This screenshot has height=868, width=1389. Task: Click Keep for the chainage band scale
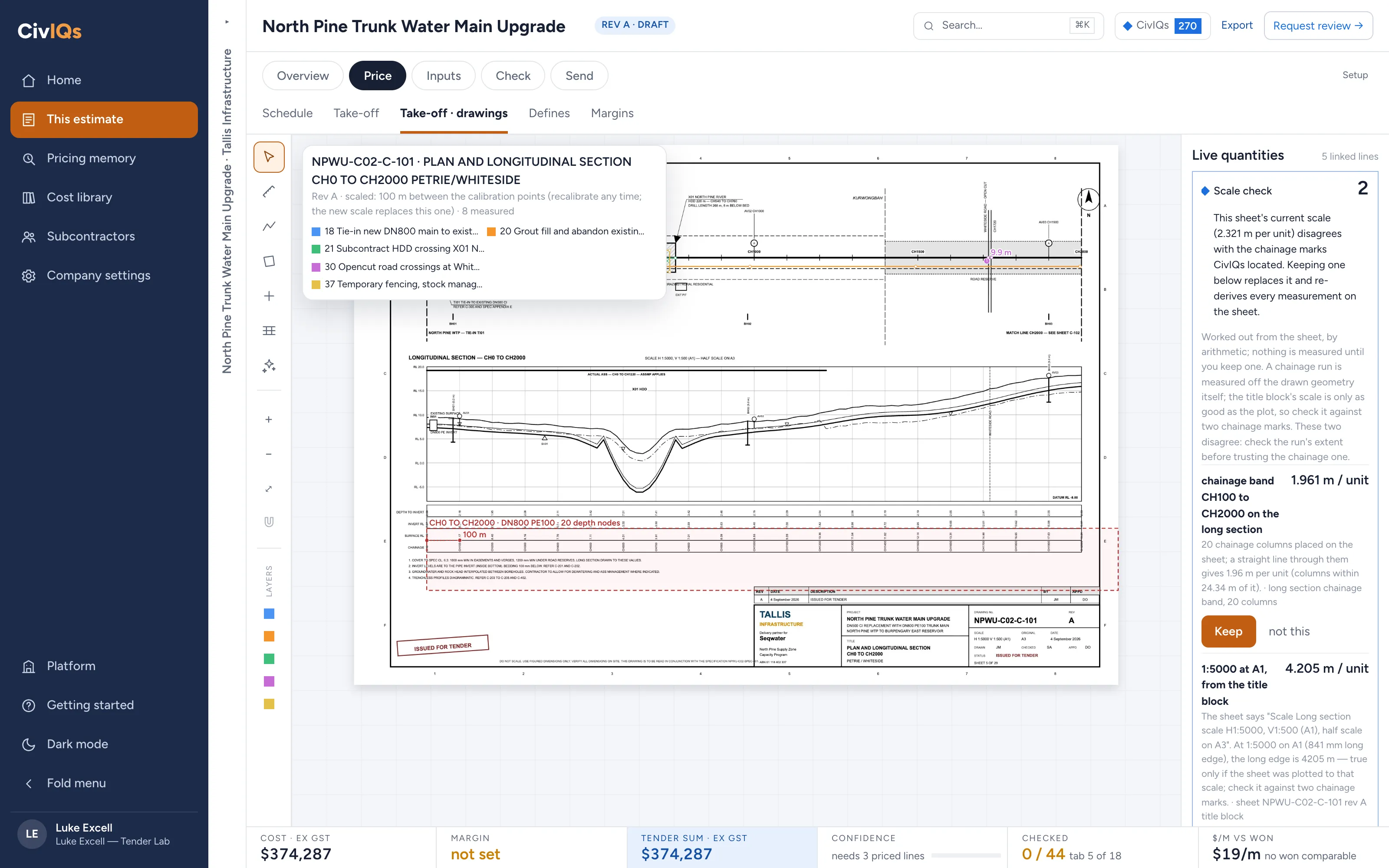[x=1228, y=631]
